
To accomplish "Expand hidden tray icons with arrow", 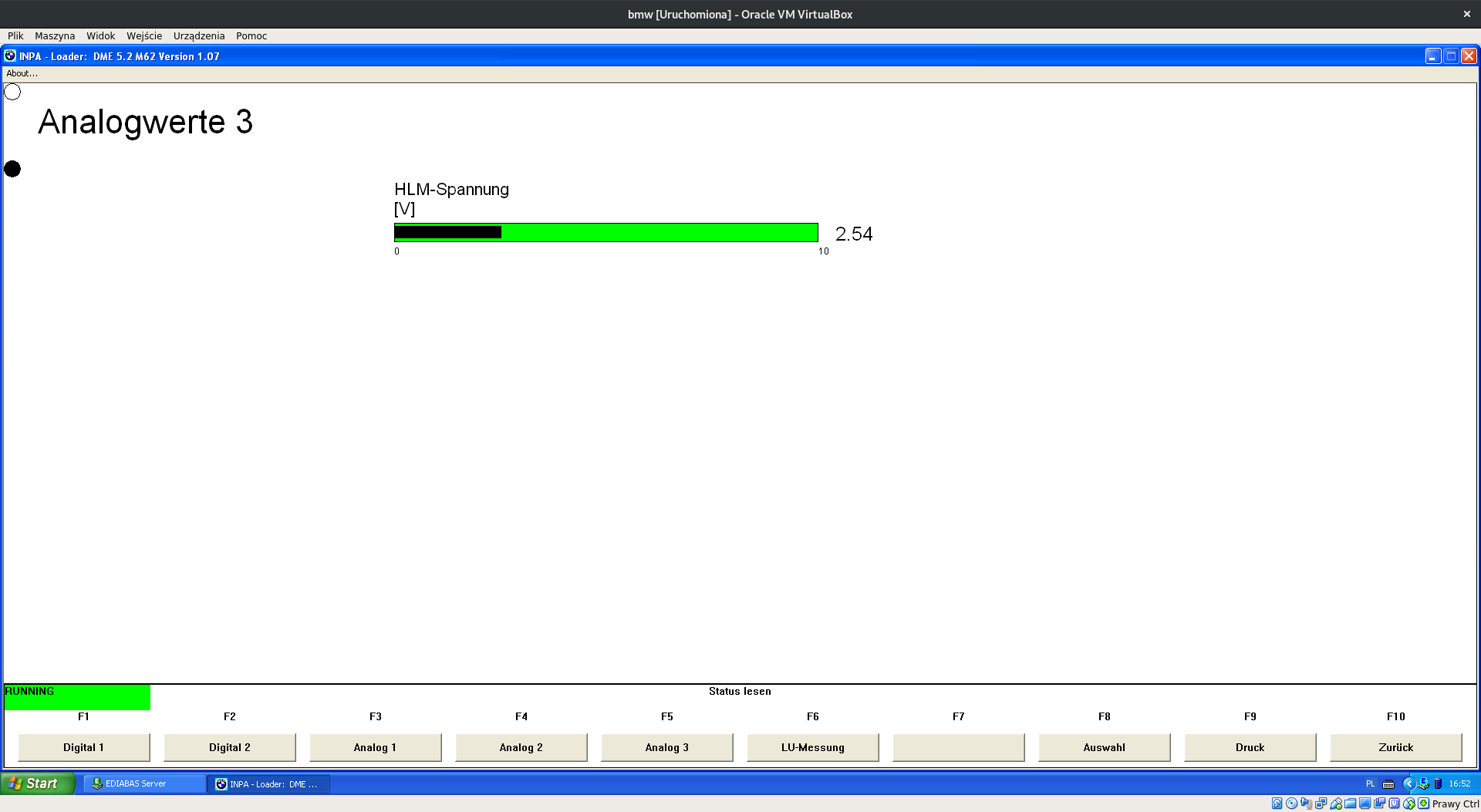I will tap(1408, 783).
